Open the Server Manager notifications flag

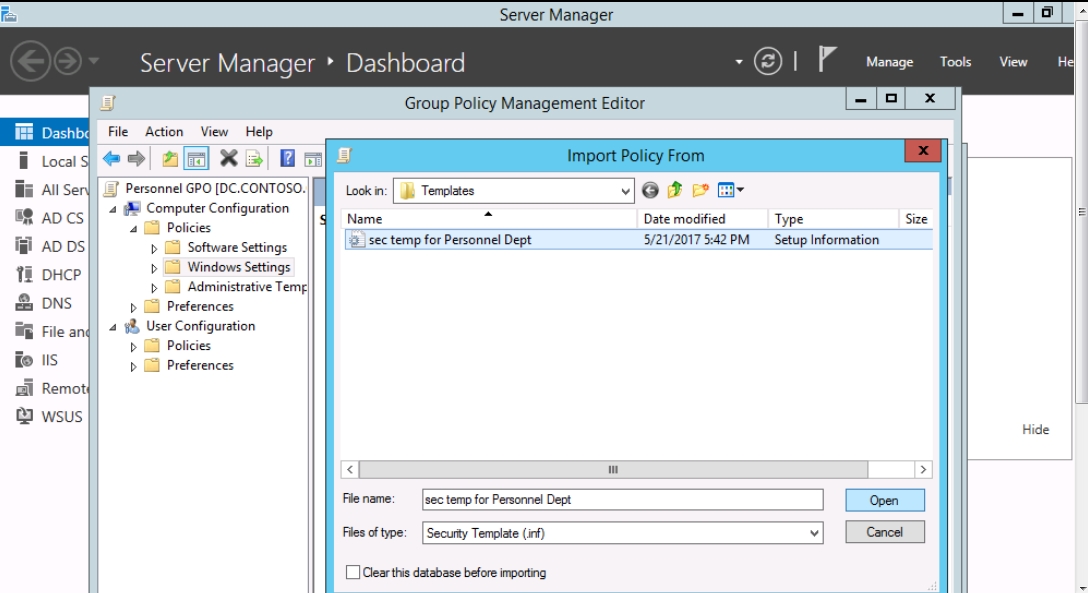click(x=826, y=61)
